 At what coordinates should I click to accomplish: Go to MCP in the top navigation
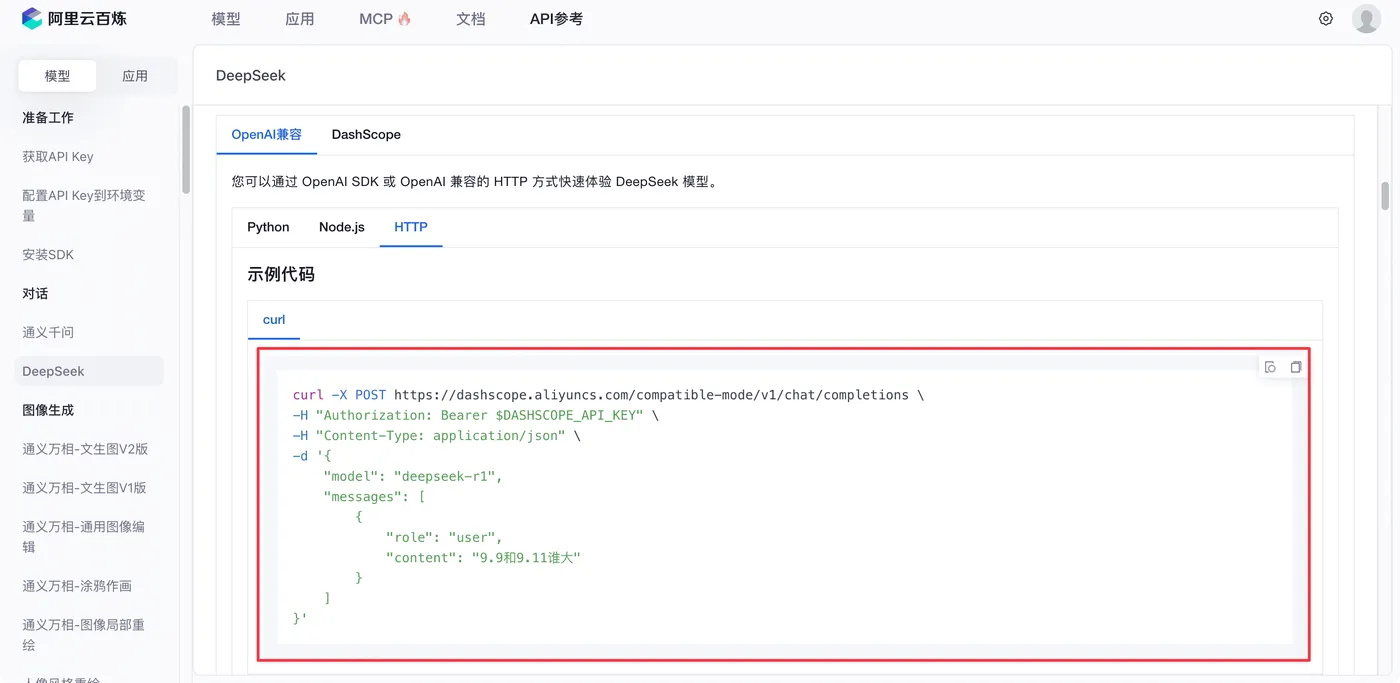pyautogui.click(x=376, y=19)
